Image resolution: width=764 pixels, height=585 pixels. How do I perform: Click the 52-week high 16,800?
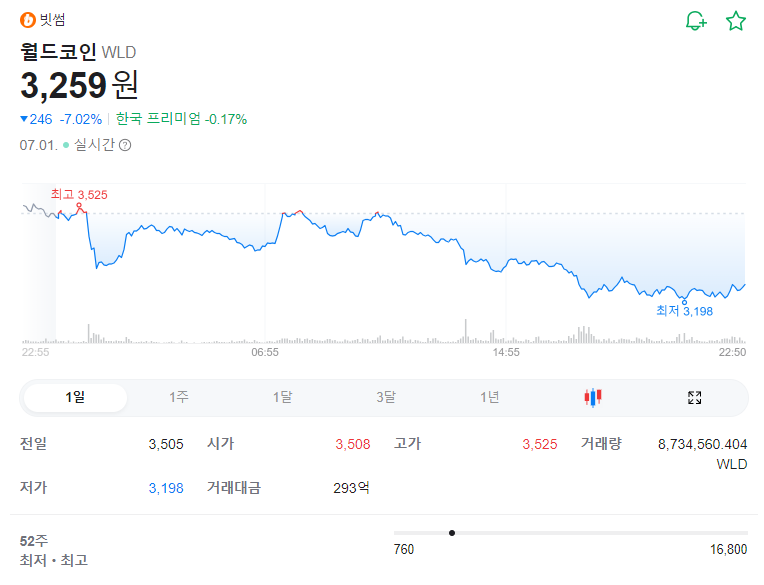tap(728, 549)
